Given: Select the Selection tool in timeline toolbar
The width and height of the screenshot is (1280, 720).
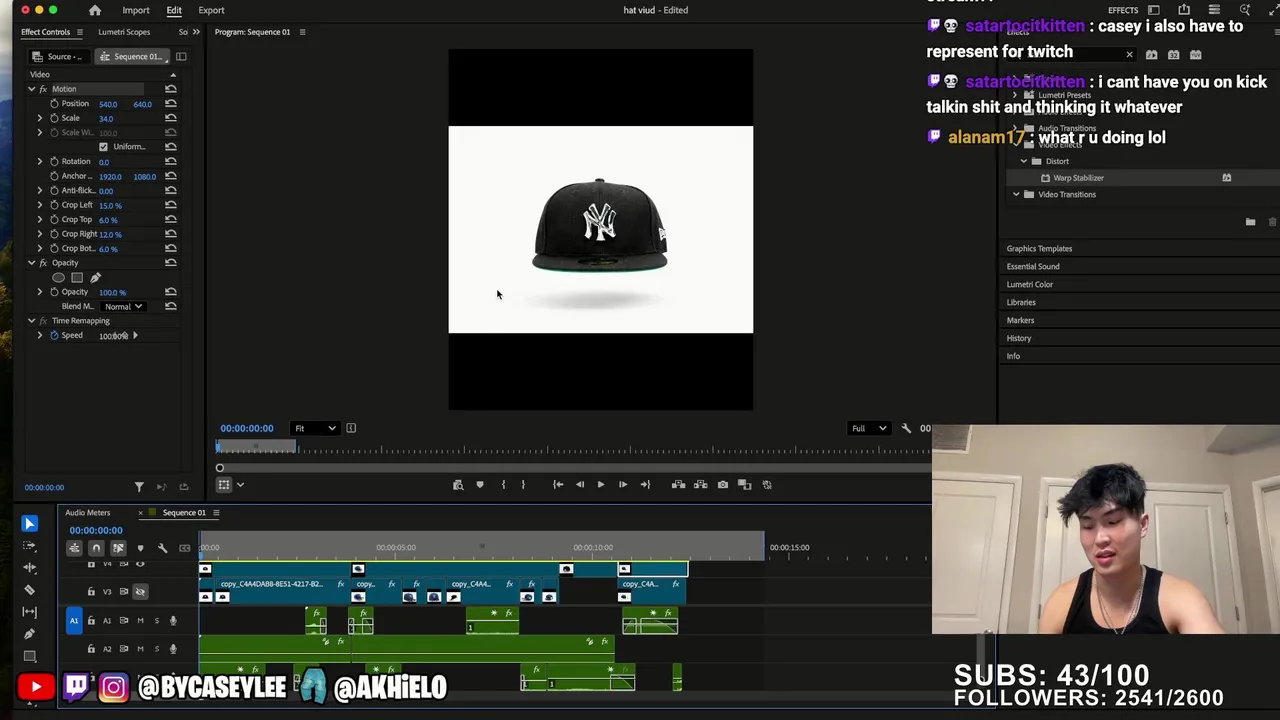Looking at the screenshot, I should (x=29, y=523).
